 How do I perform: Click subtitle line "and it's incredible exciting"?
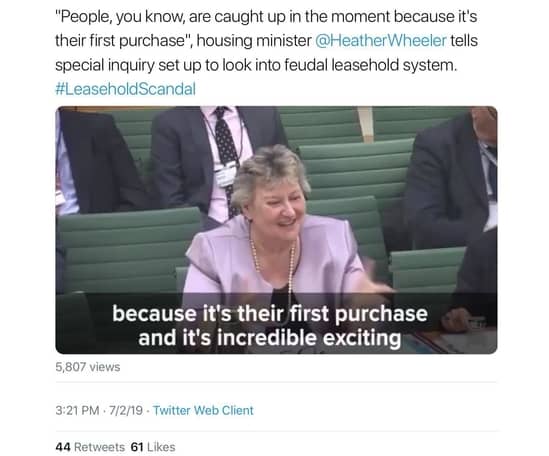tap(270, 338)
